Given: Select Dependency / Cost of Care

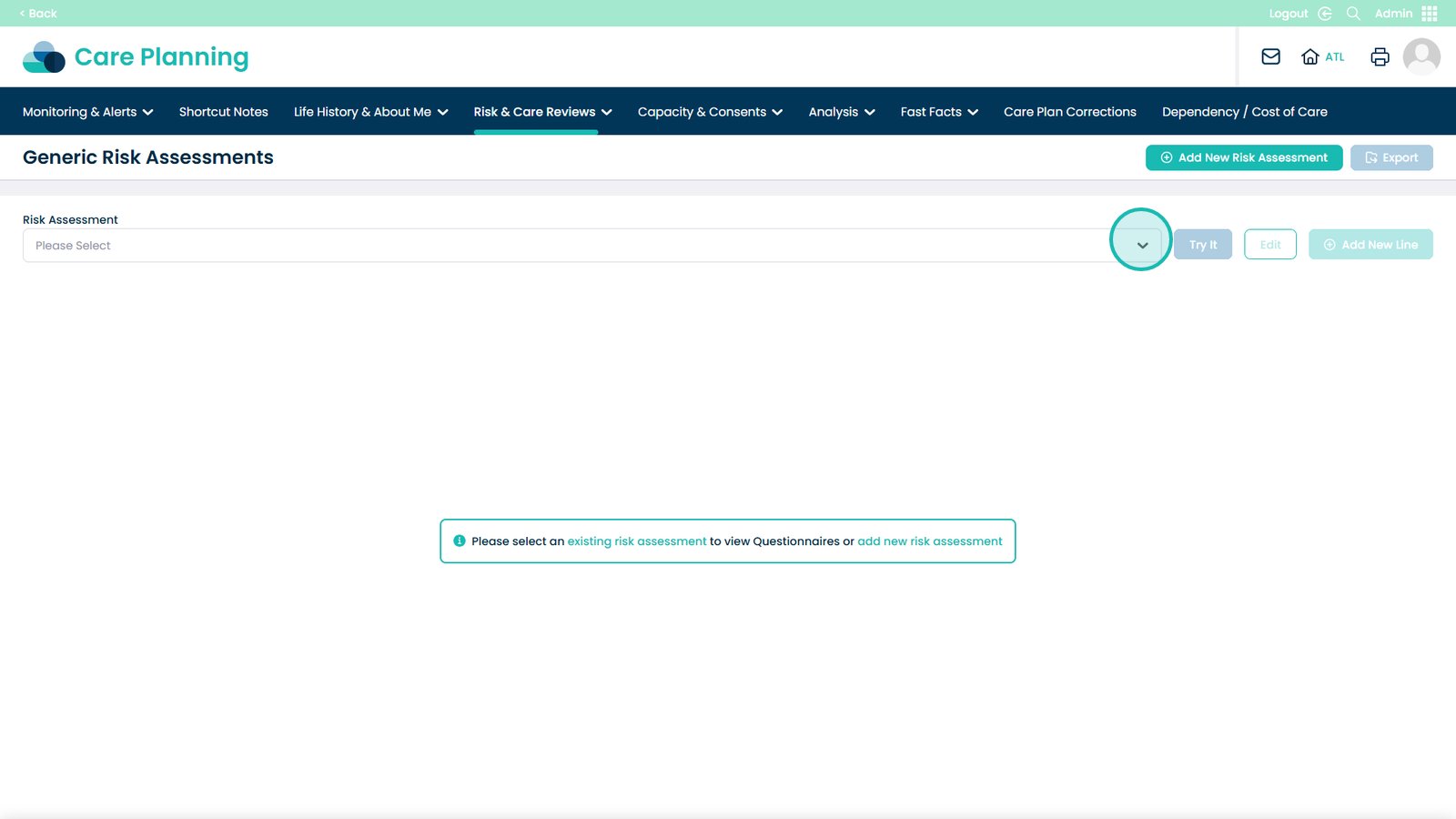Looking at the screenshot, I should tap(1244, 111).
